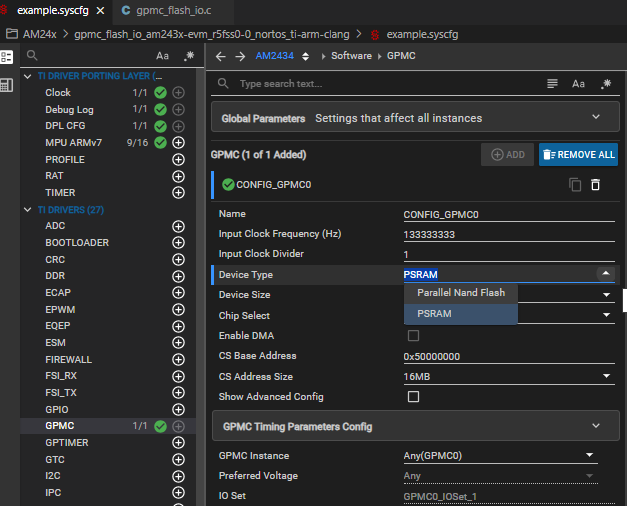
Task: Select Debug Log in the sidebar
Action: 69,110
